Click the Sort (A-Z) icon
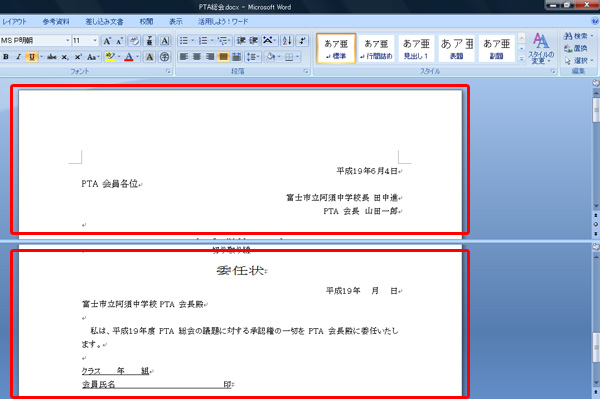Screen dimensions: 600x399 point(287,41)
